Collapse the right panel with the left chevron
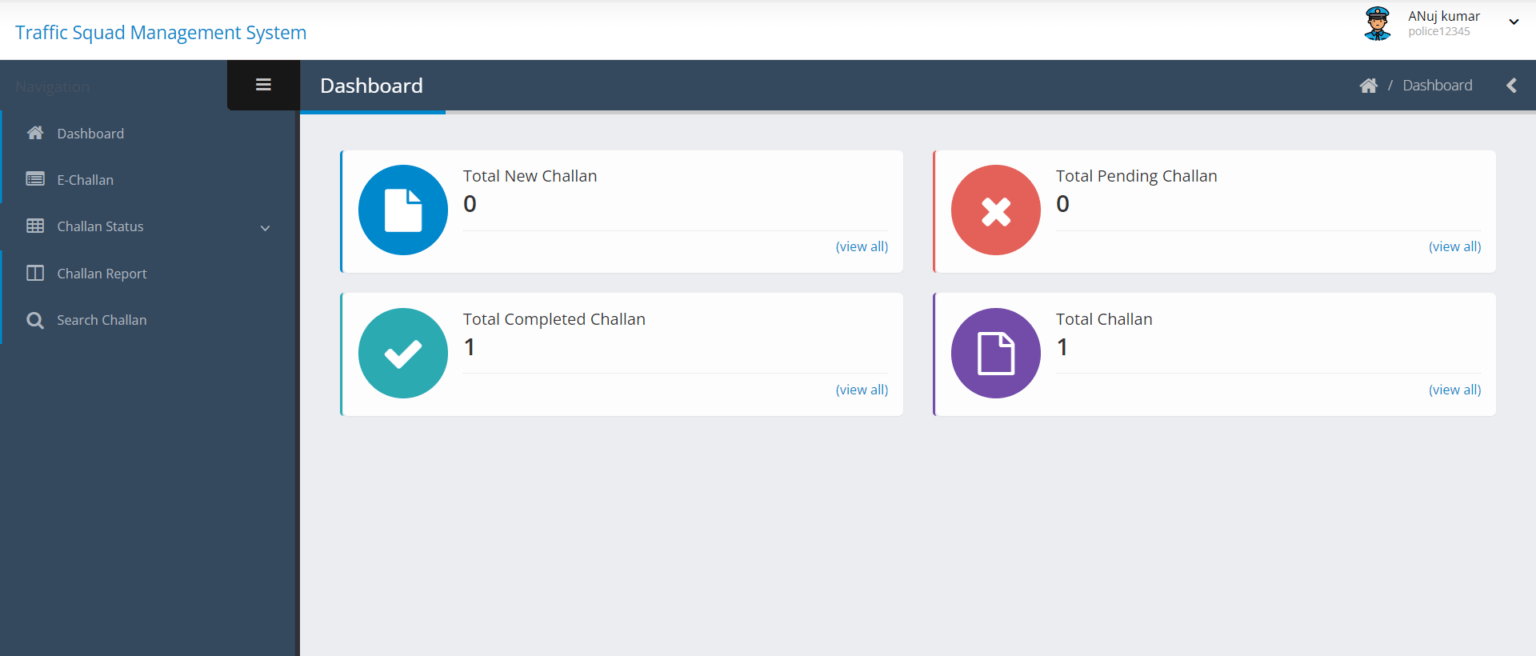The width and height of the screenshot is (1536, 656). coord(1512,86)
